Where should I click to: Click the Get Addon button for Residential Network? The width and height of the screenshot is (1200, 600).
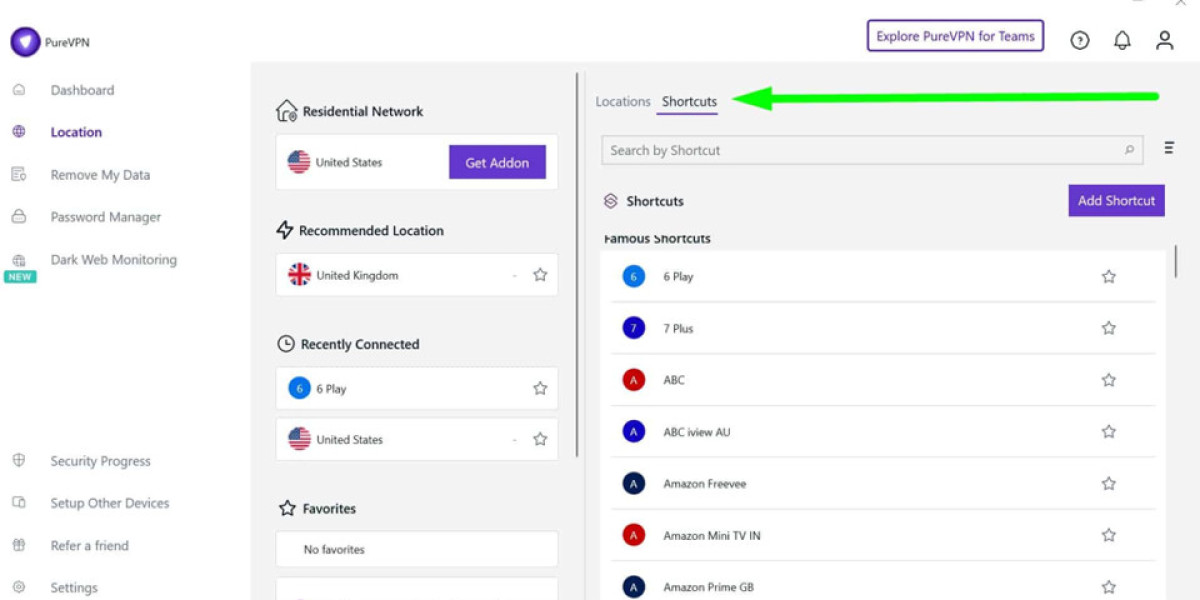pos(497,162)
